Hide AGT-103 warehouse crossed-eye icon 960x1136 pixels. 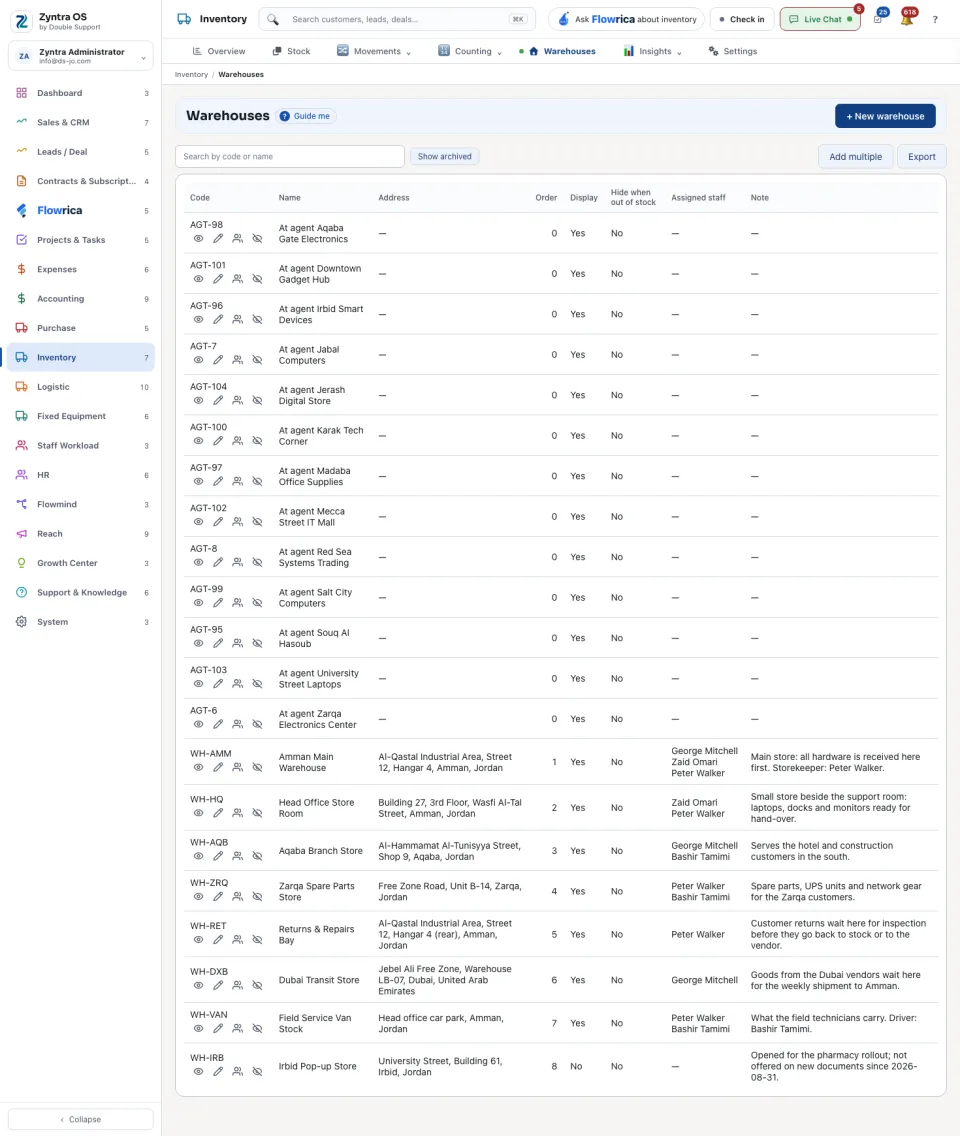[x=257, y=684]
